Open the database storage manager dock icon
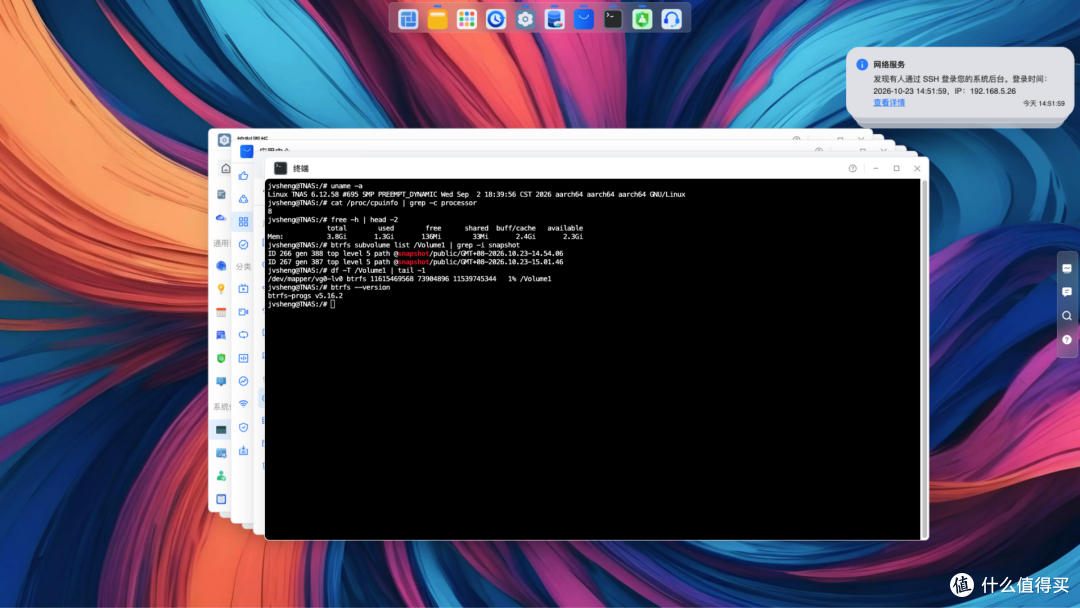The width and height of the screenshot is (1080, 608). [x=554, y=19]
